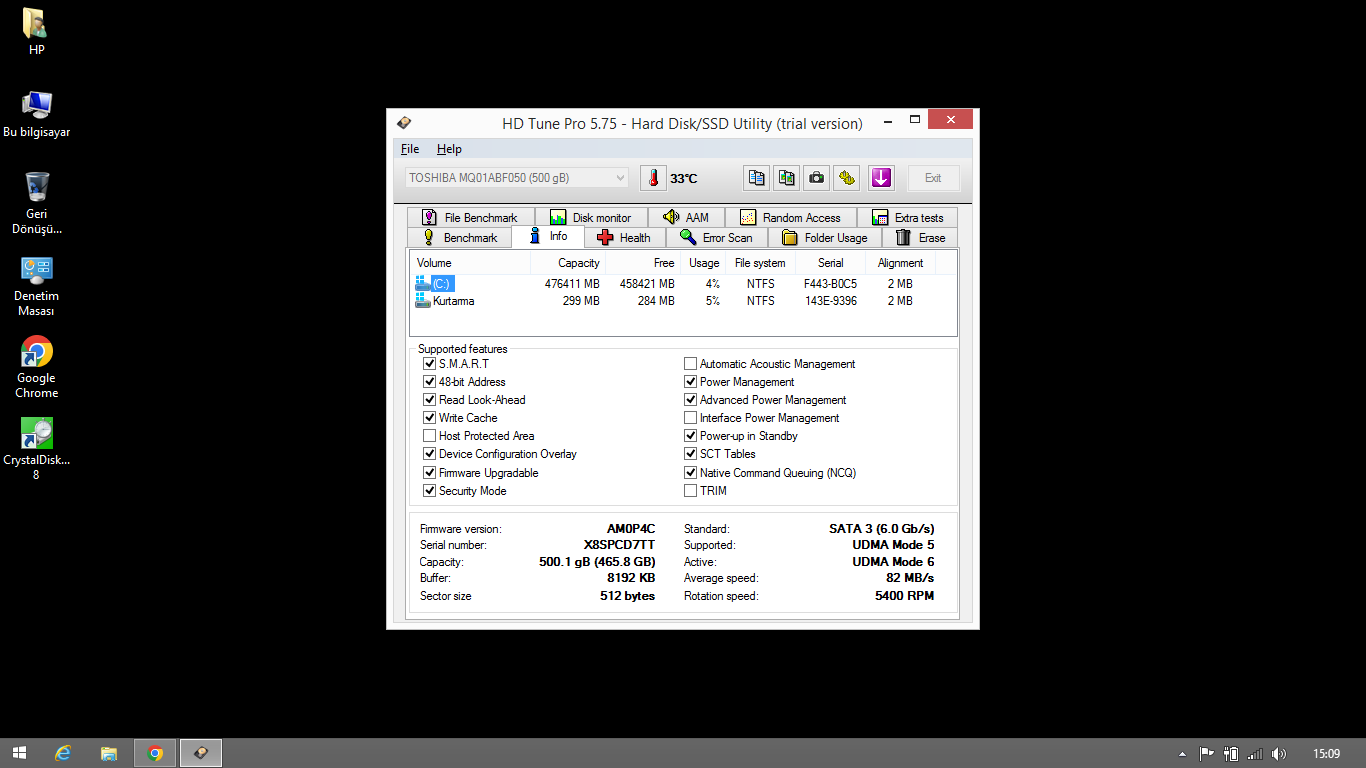
Task: Select the Bu bilgisayar desktop icon
Action: (x=36, y=114)
